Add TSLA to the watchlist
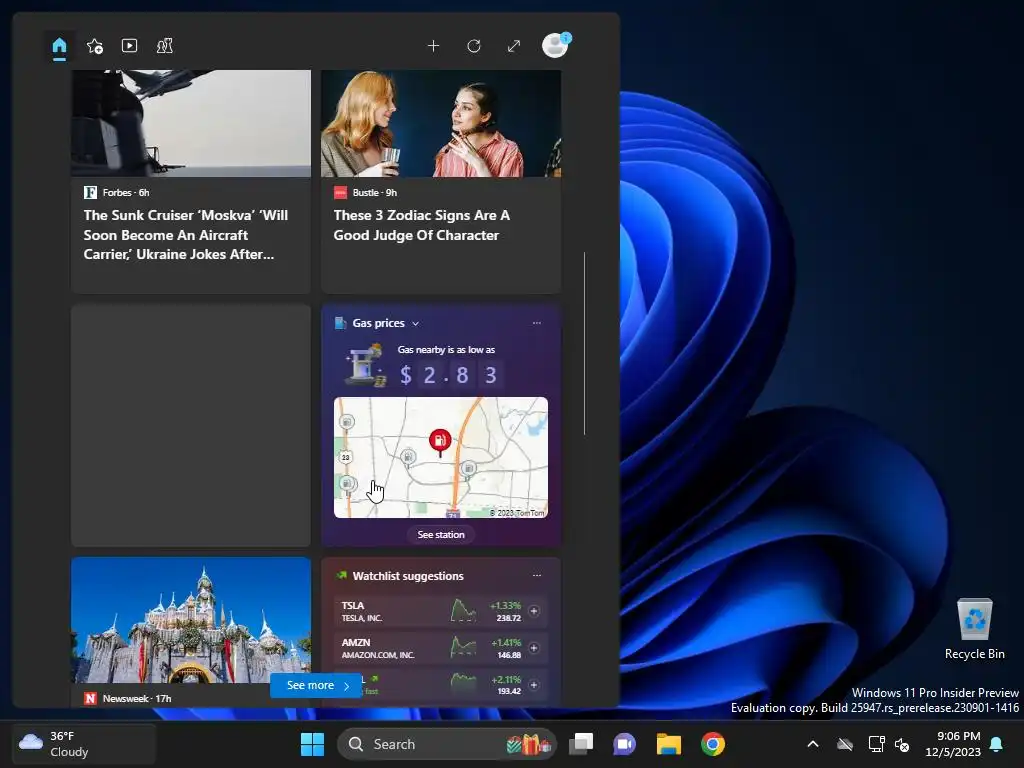Image resolution: width=1024 pixels, height=768 pixels. point(534,611)
